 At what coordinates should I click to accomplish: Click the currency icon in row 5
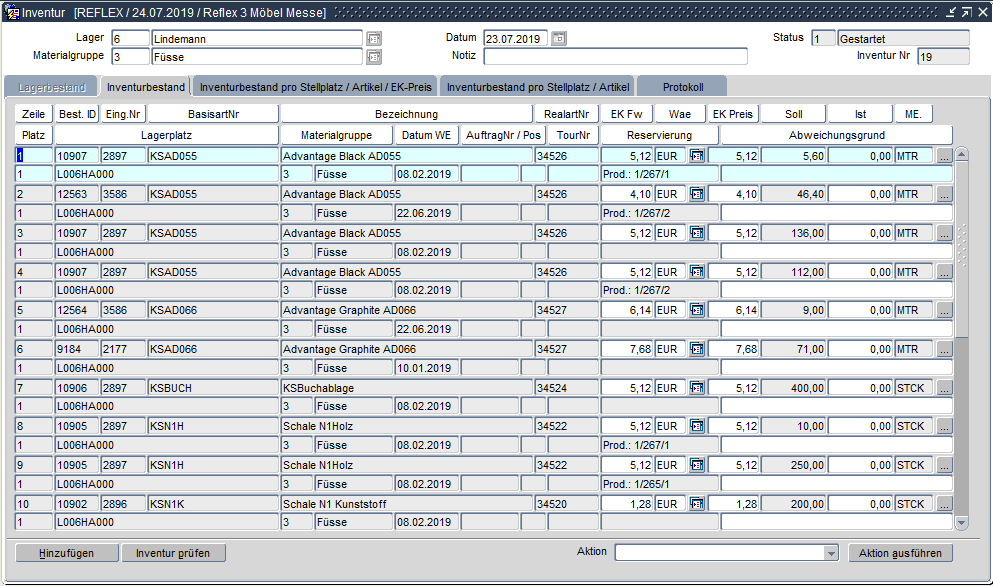[697, 311]
